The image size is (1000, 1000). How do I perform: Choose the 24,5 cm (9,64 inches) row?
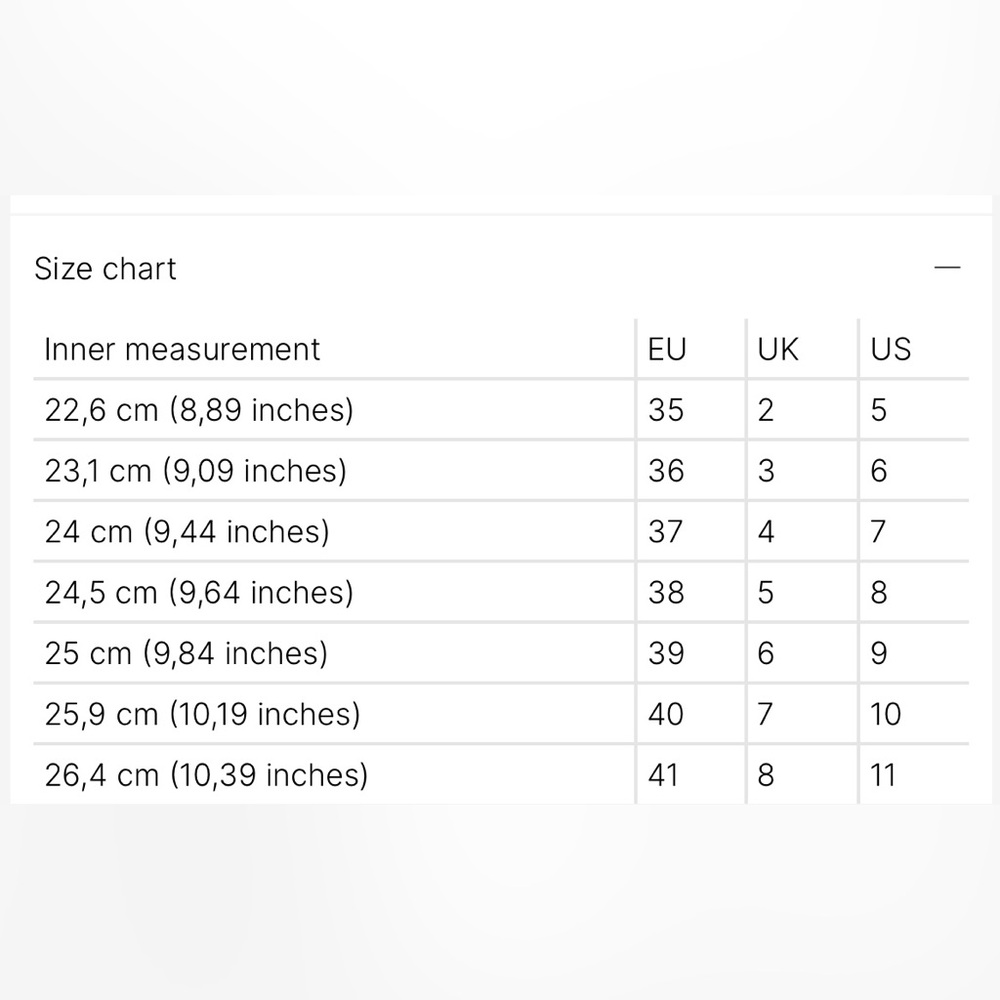[x=501, y=592]
